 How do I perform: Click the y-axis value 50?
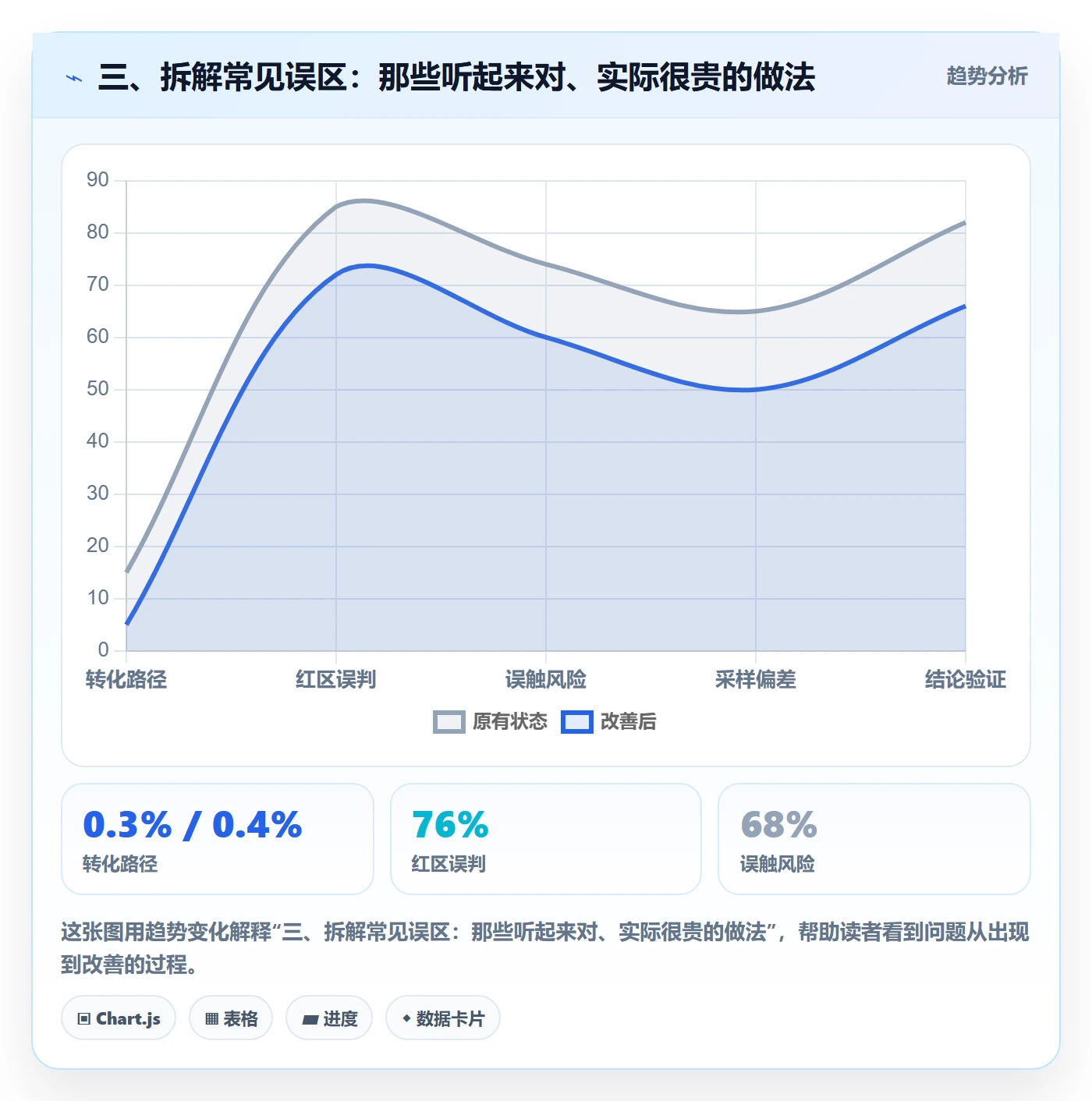click(97, 389)
